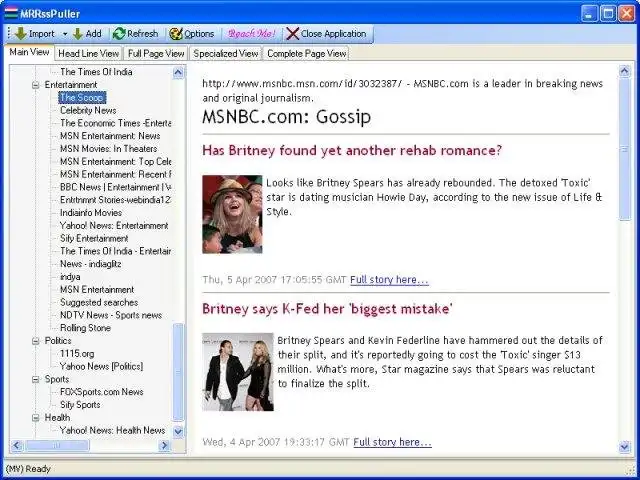
Task: Select the Rolling Stone feed
Action: pyautogui.click(x=85, y=328)
